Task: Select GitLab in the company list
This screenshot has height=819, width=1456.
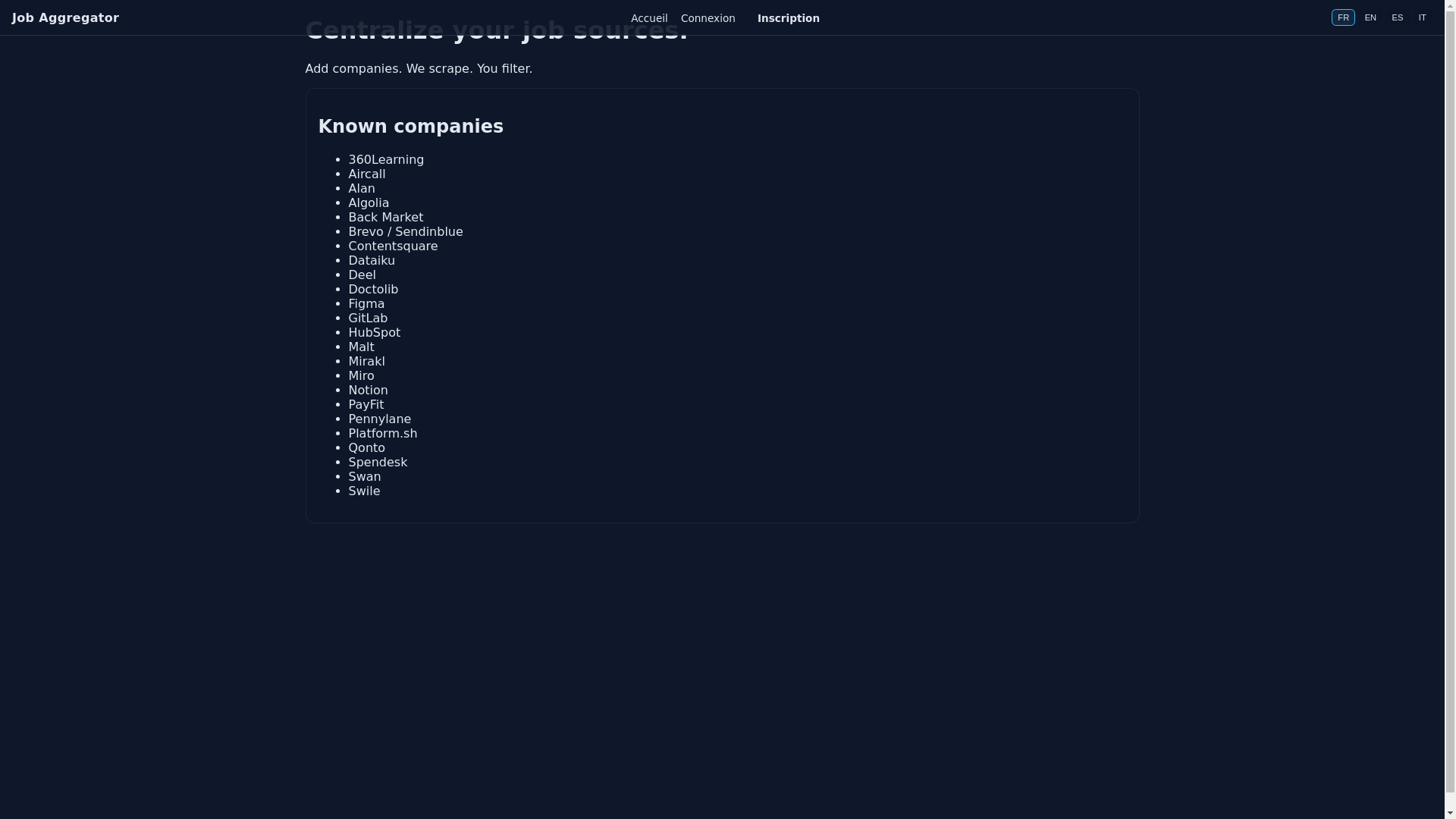Action: (x=368, y=318)
